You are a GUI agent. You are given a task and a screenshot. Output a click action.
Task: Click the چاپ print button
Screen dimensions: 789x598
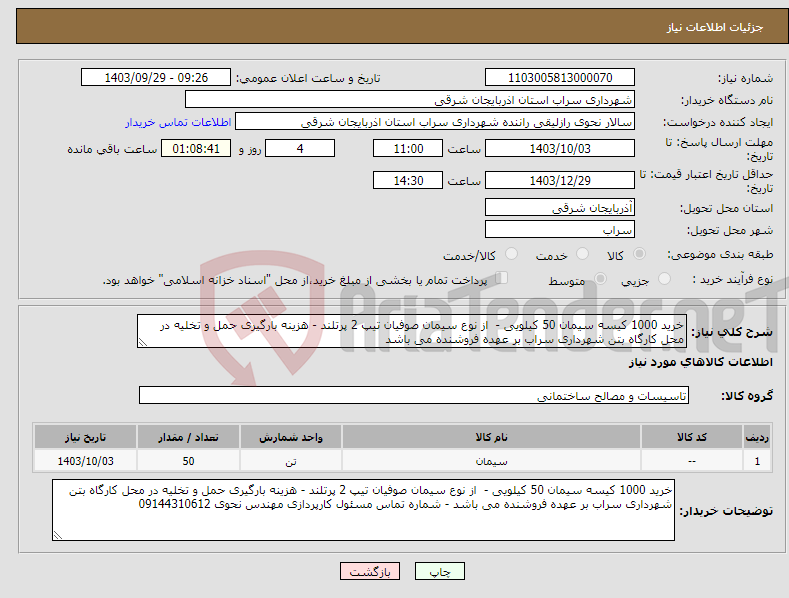pyautogui.click(x=440, y=572)
